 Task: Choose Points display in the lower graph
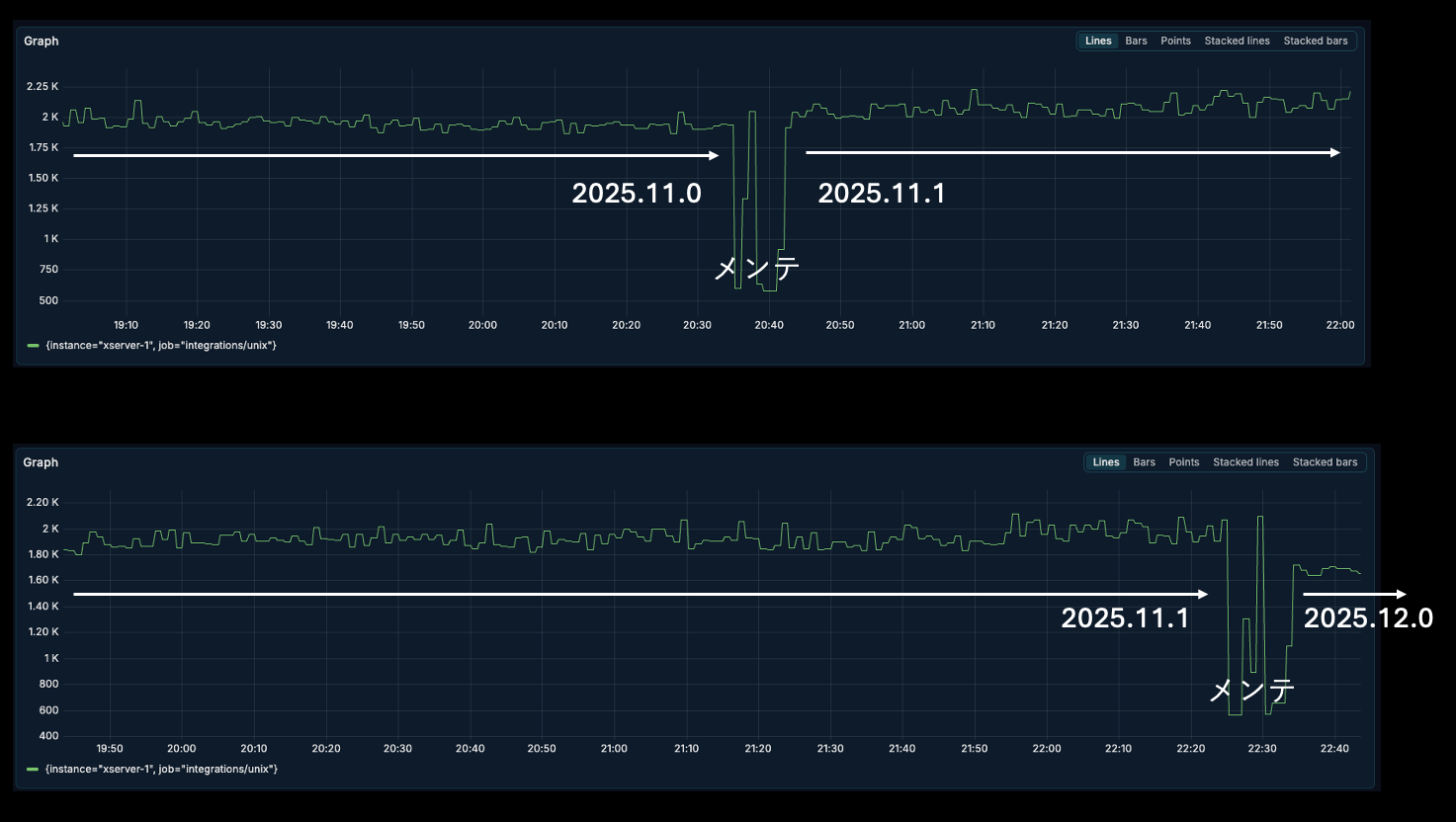[1183, 462]
